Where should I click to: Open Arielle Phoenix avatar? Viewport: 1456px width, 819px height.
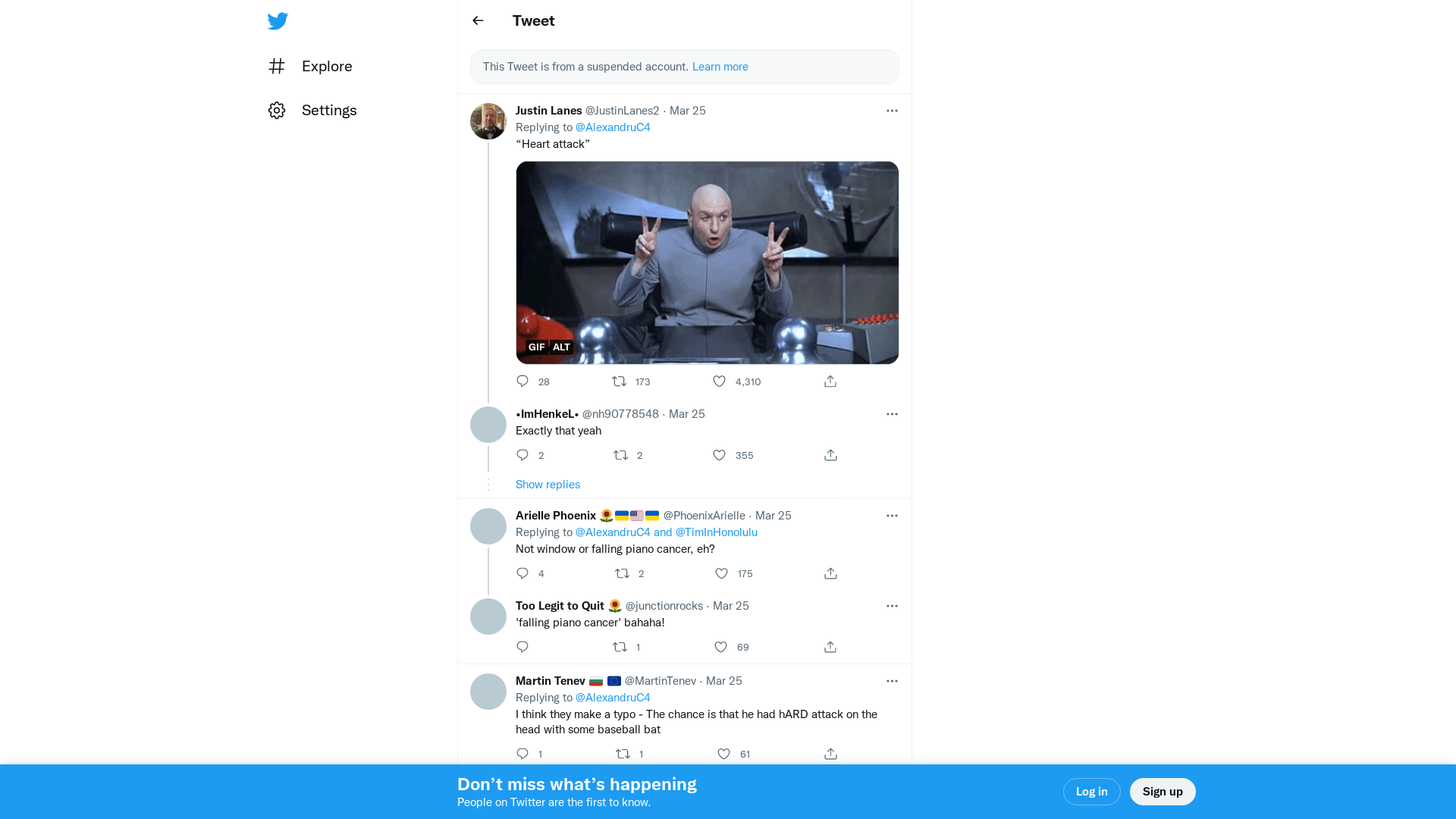tap(488, 526)
